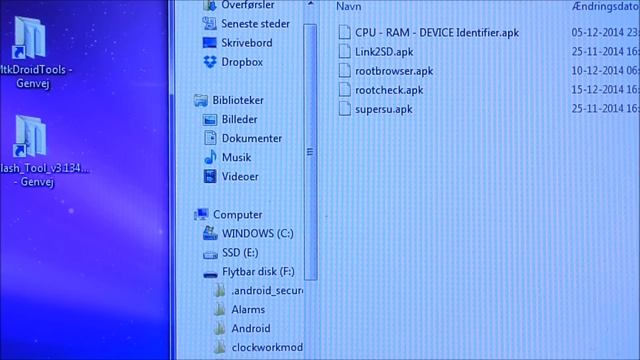Screen dimensions: 640x360
Task: Open the Videoer library label
Action: click(240, 177)
